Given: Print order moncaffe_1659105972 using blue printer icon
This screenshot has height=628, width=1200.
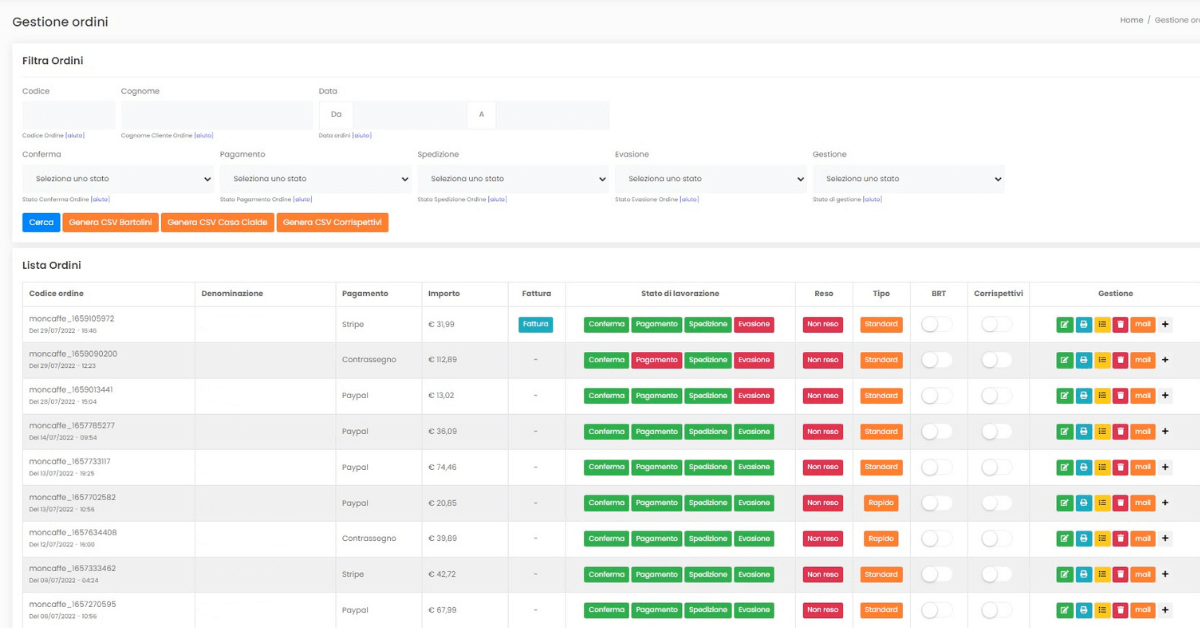Looking at the screenshot, I should pyautogui.click(x=1083, y=324).
